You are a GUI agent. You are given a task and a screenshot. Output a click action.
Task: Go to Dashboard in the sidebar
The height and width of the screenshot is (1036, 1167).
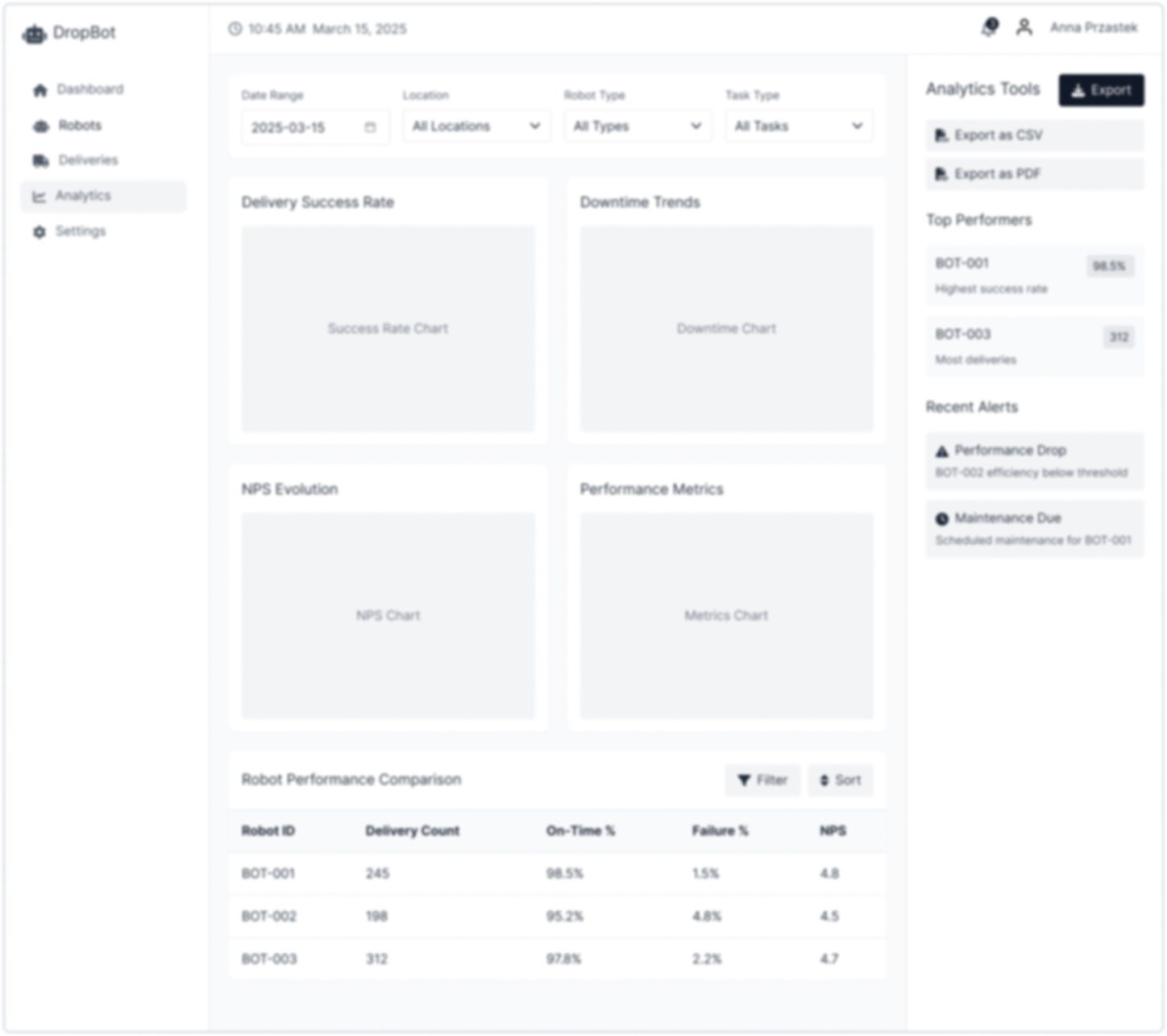pyautogui.click(x=89, y=89)
